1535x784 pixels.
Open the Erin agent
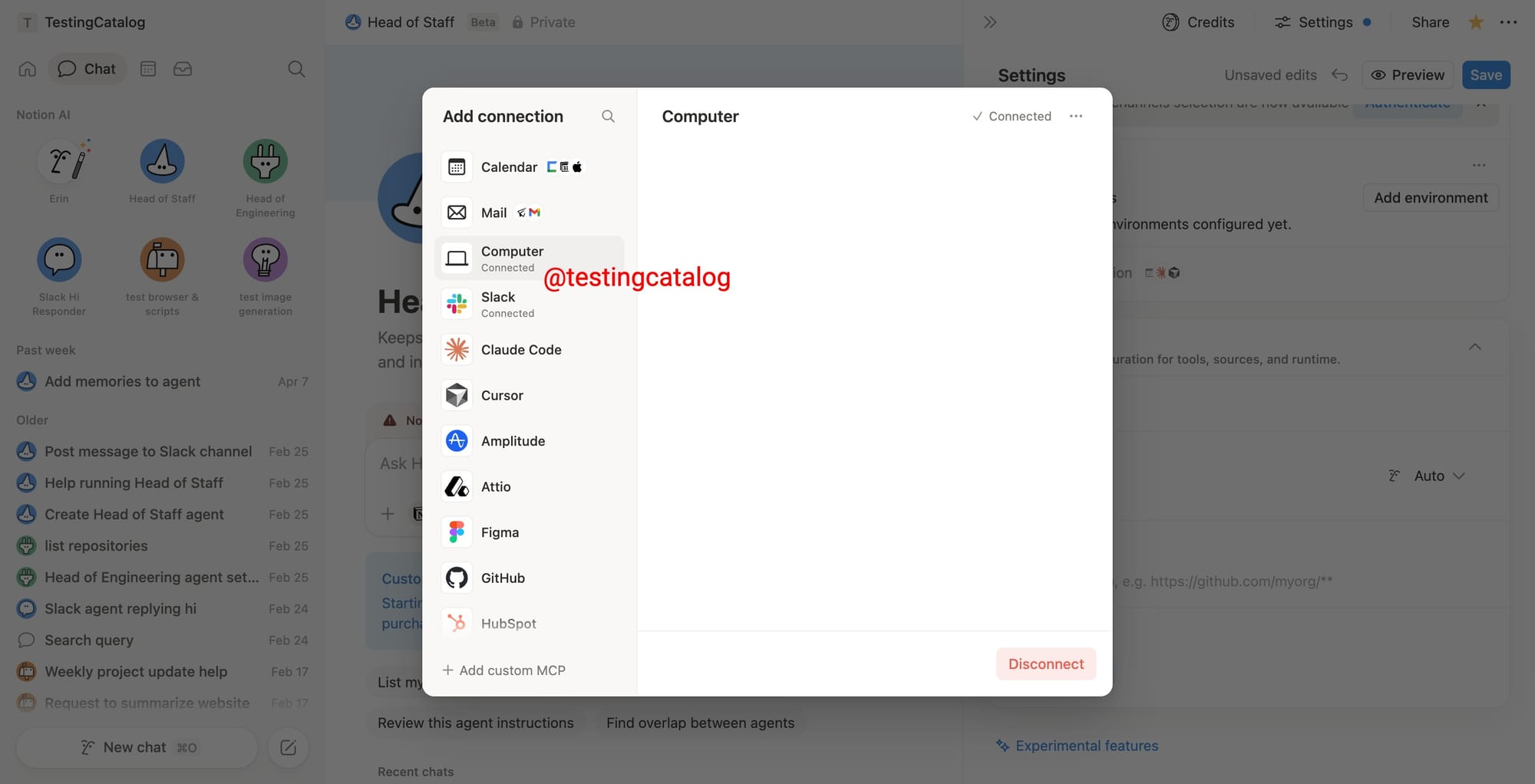(59, 172)
